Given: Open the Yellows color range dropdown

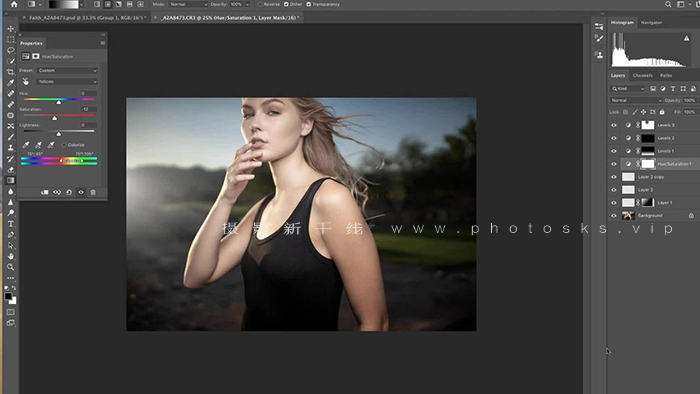Looking at the screenshot, I should [67, 82].
